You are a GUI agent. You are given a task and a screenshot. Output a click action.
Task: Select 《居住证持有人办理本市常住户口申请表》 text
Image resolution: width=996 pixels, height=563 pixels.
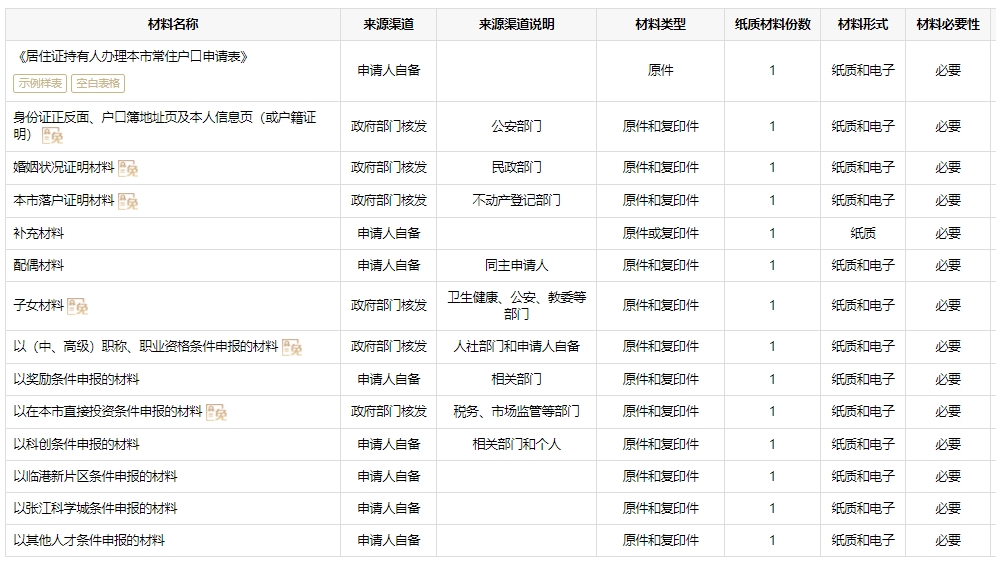pos(131,57)
